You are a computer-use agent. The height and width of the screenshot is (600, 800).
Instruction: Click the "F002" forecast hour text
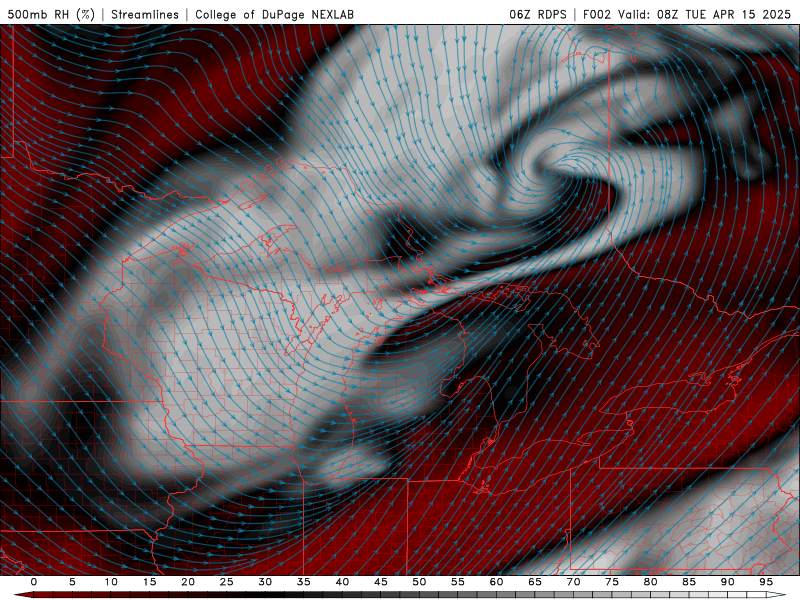pyautogui.click(x=597, y=14)
